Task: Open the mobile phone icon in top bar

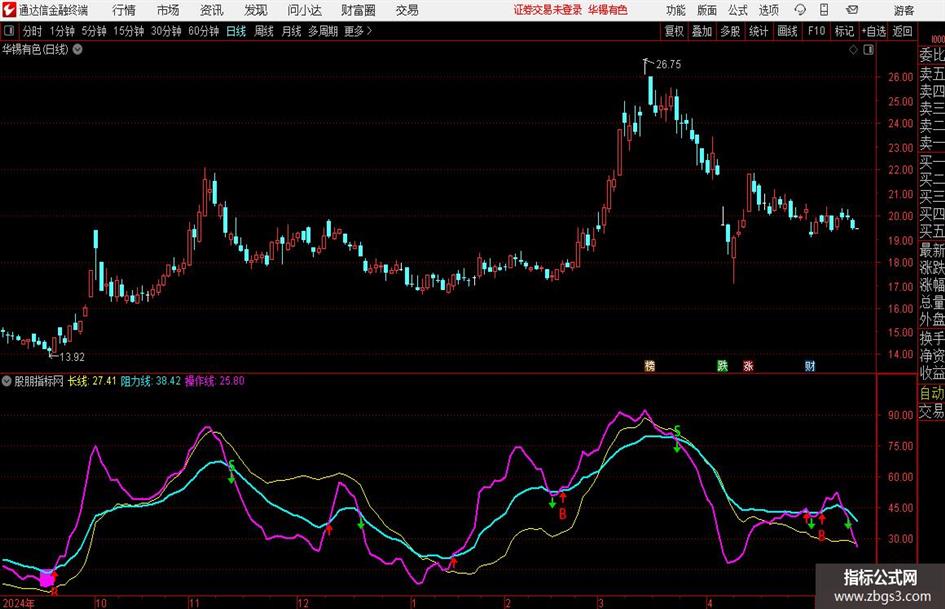Action: click(824, 10)
